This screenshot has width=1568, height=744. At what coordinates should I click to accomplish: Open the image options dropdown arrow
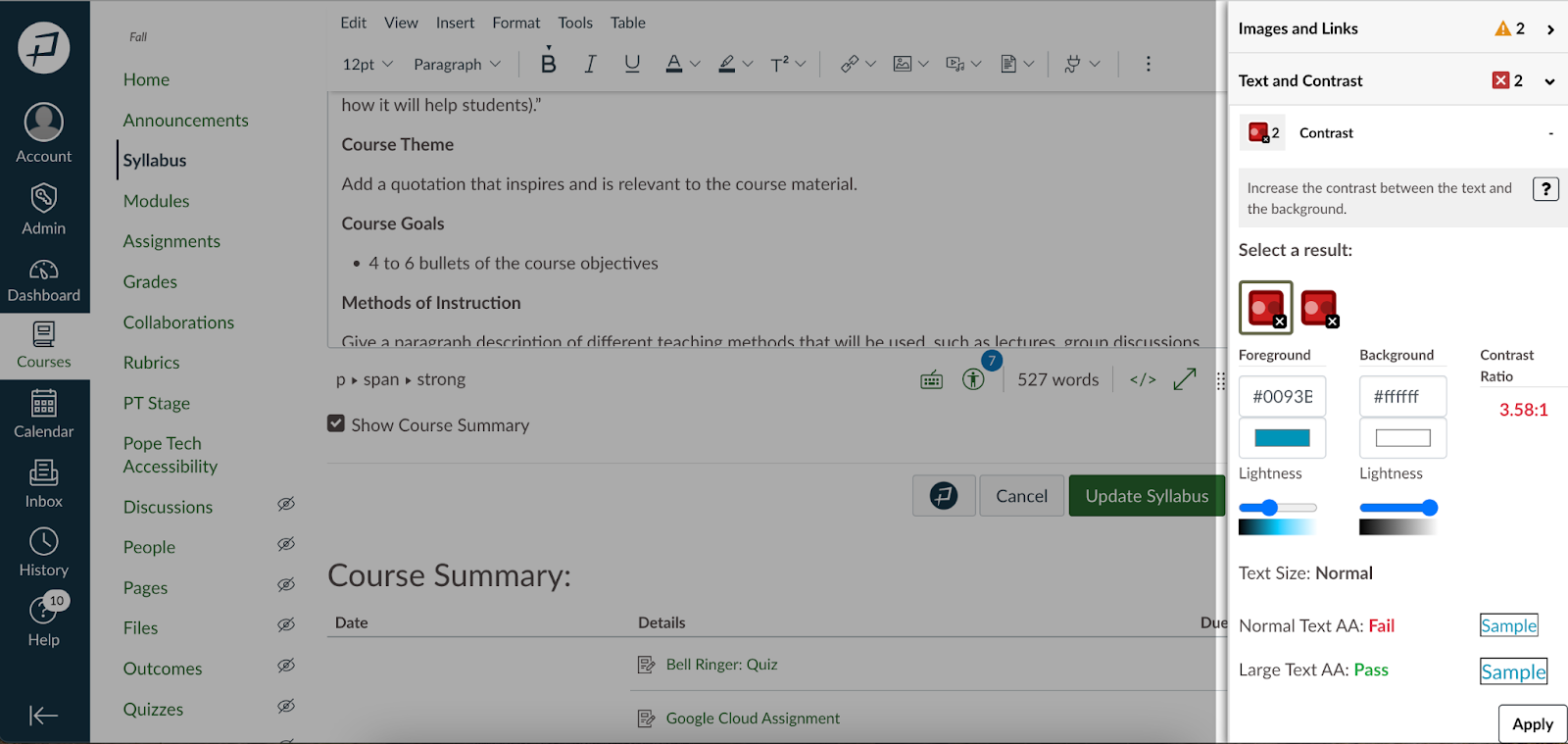point(923,64)
